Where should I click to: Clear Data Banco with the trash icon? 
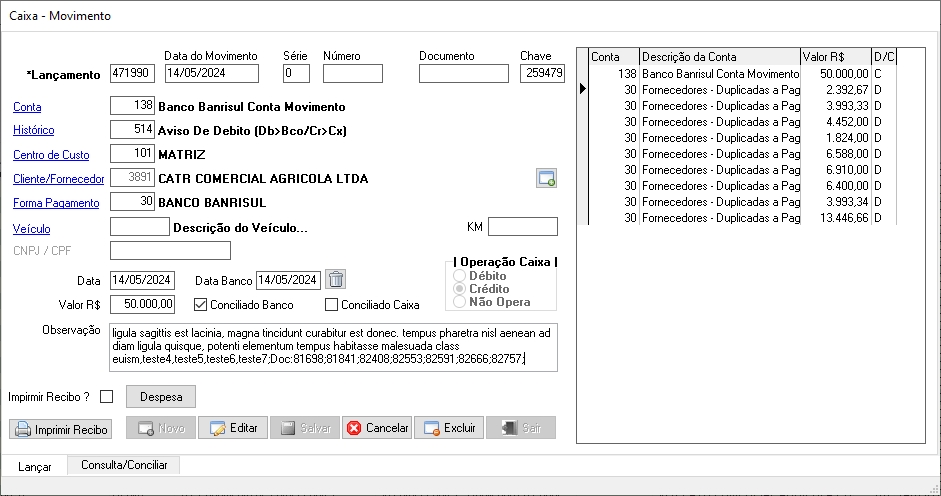point(336,279)
